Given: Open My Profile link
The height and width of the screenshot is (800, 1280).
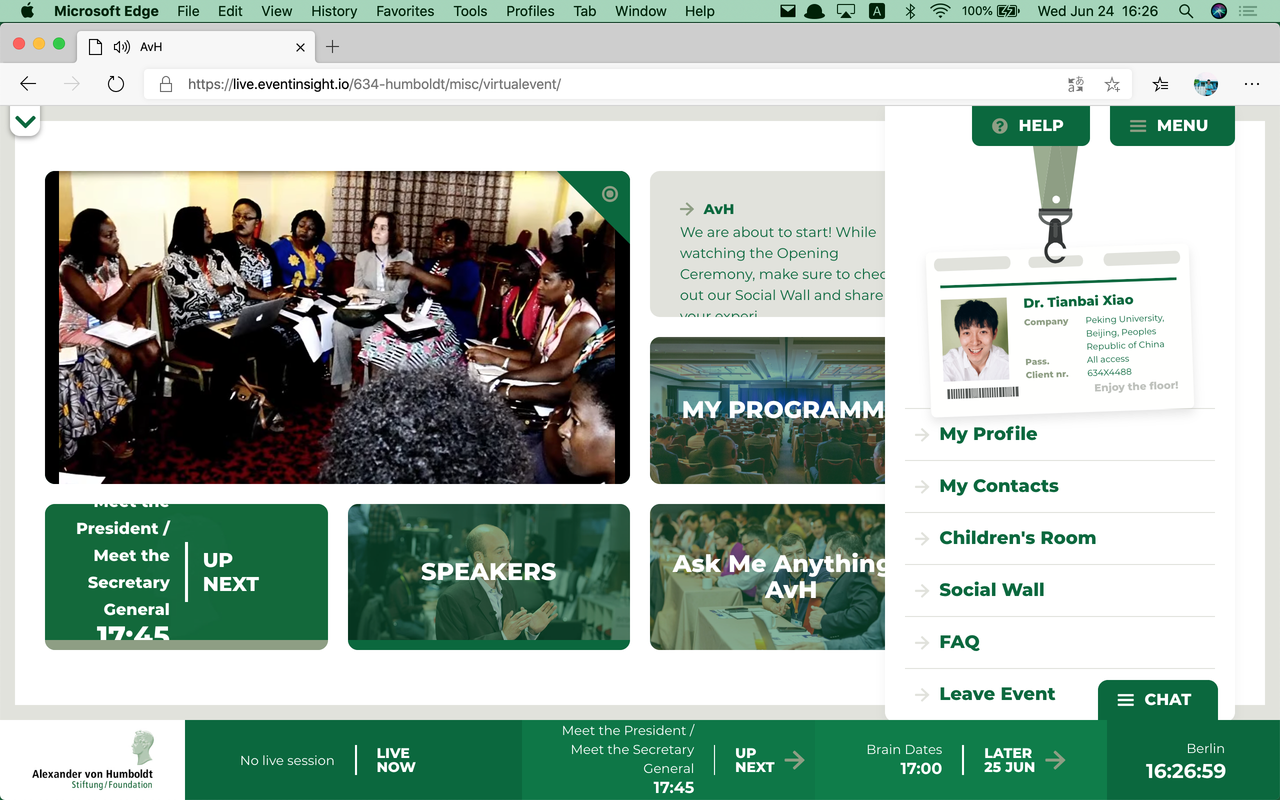Looking at the screenshot, I should [988, 434].
